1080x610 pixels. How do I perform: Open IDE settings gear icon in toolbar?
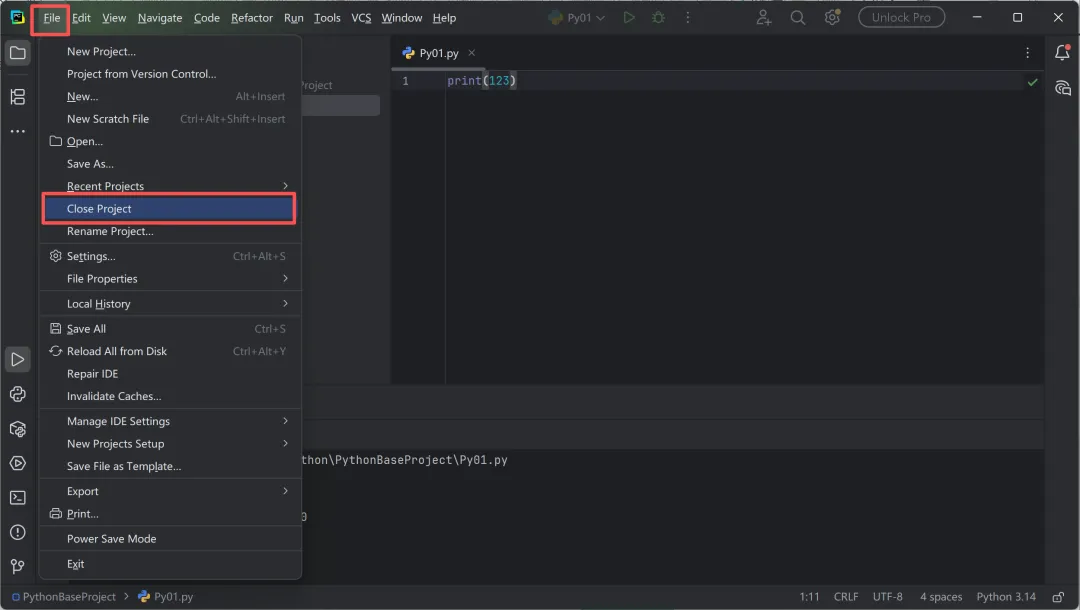(832, 17)
